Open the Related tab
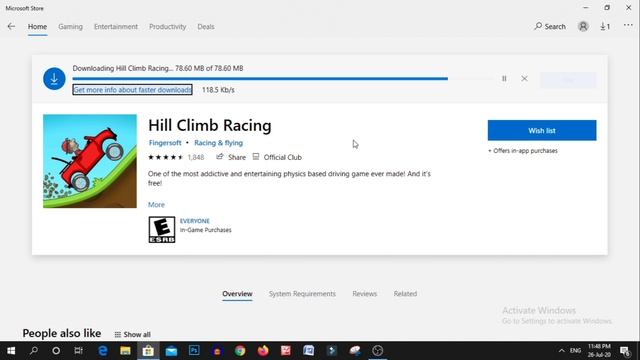The height and width of the screenshot is (360, 640). point(405,294)
